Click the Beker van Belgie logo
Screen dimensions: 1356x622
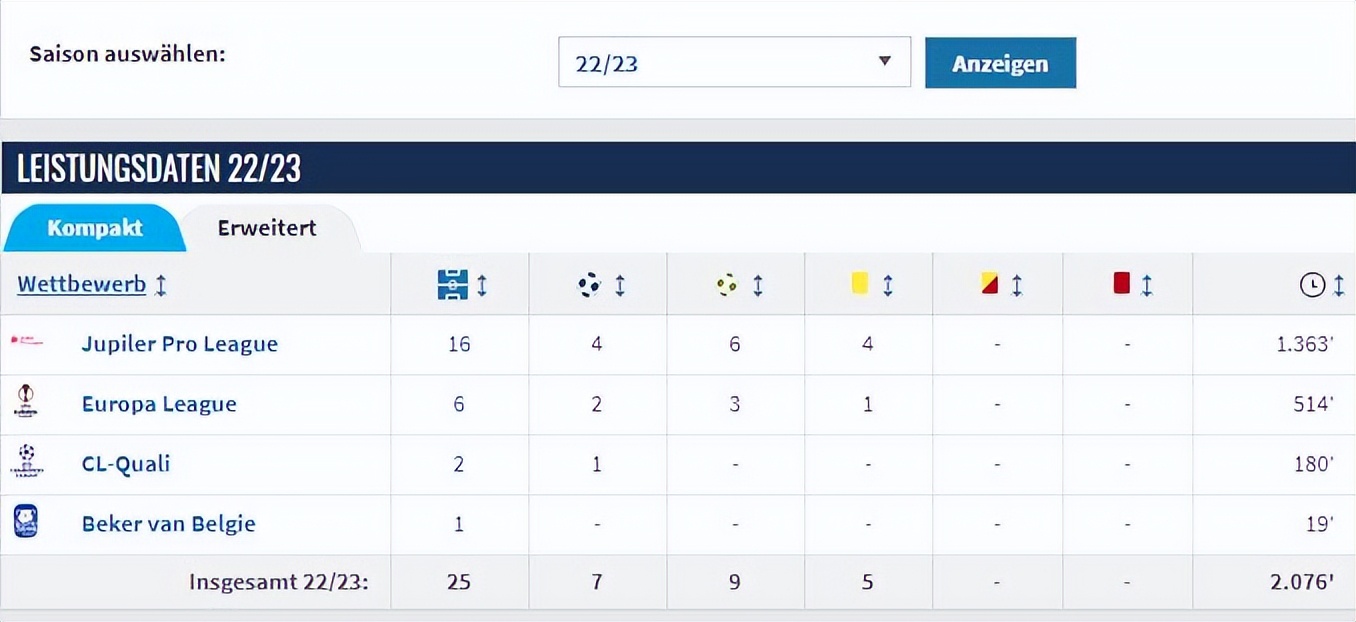coord(26,522)
